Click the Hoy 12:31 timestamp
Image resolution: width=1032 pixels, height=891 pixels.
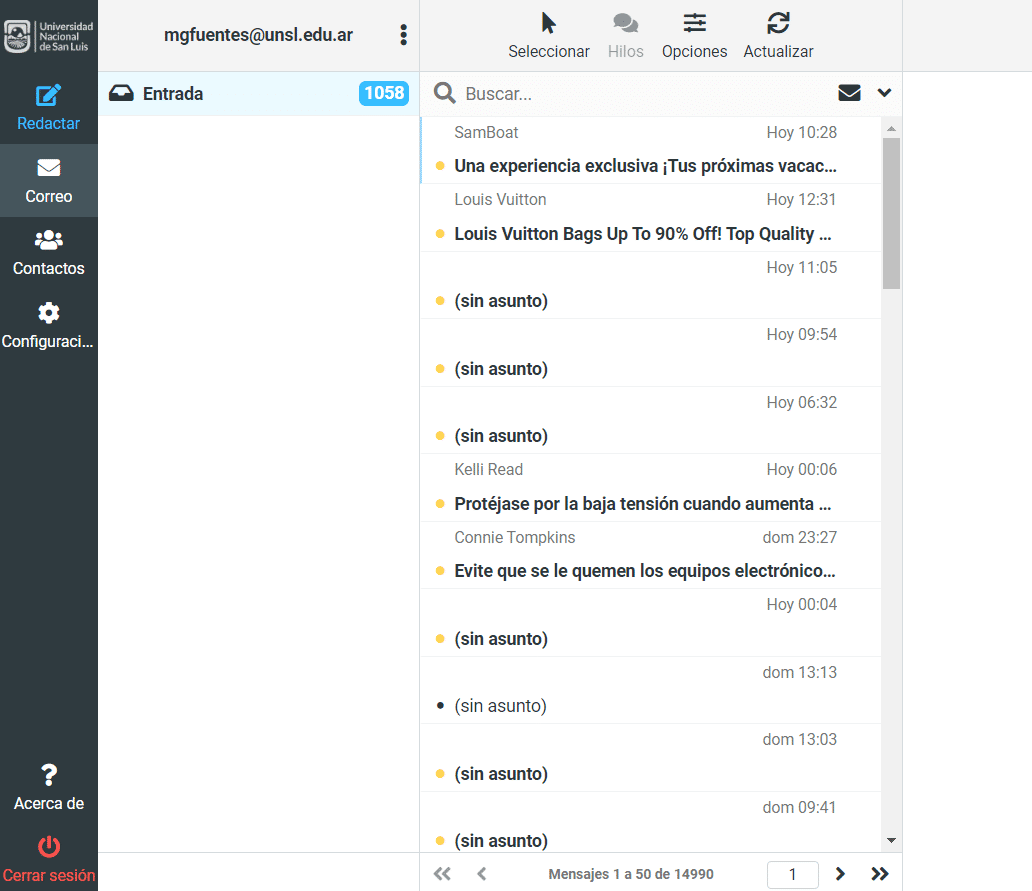tap(801, 199)
